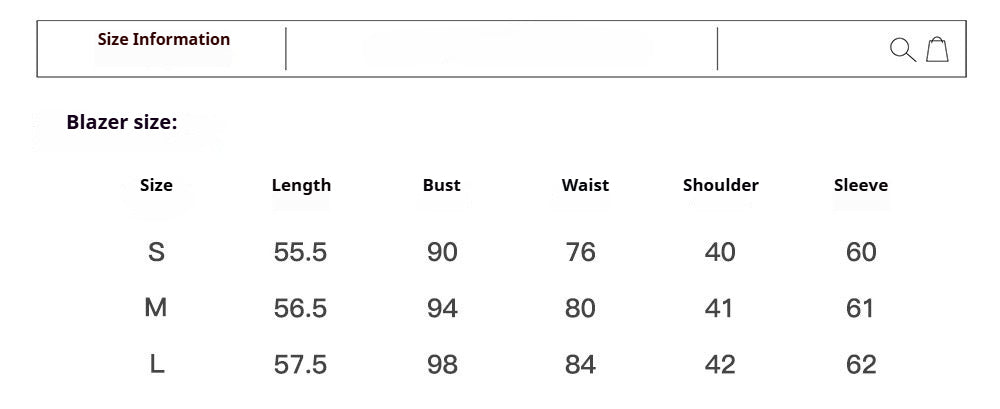Click the shoulder value 40
This screenshot has height=409, width=1000.
tap(720, 252)
